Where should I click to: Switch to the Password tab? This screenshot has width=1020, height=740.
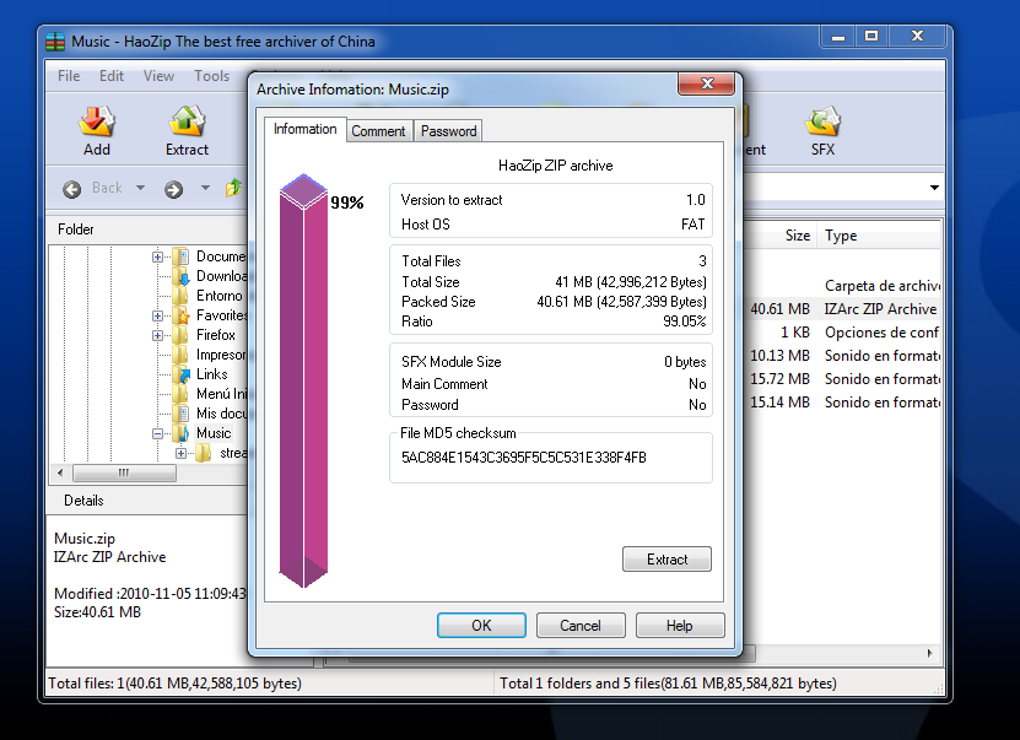point(449,131)
